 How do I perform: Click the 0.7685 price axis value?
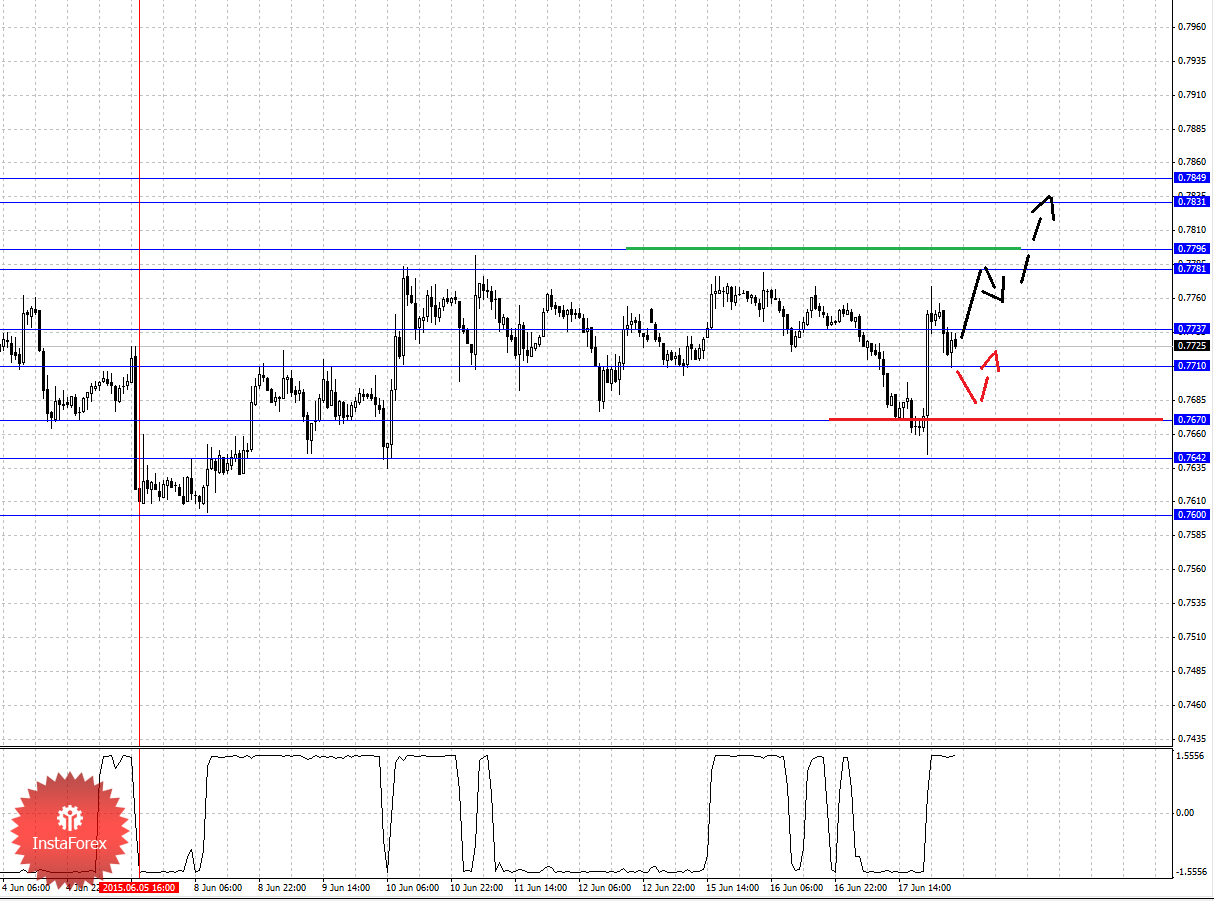[x=1192, y=399]
